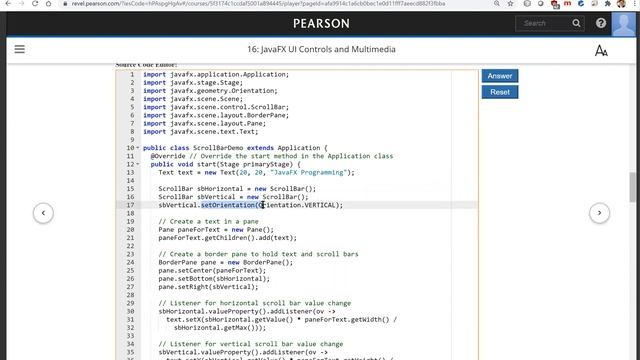Click the browser address bar URL
Image resolution: width=640 pixels, height=360 pixels.
tap(258, 4)
